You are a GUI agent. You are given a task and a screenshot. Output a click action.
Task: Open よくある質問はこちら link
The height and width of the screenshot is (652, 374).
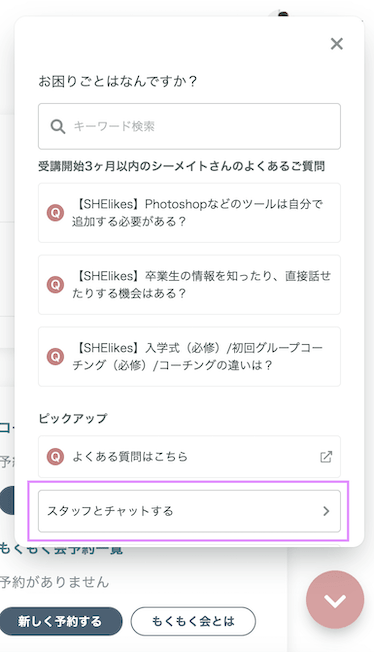coord(189,457)
